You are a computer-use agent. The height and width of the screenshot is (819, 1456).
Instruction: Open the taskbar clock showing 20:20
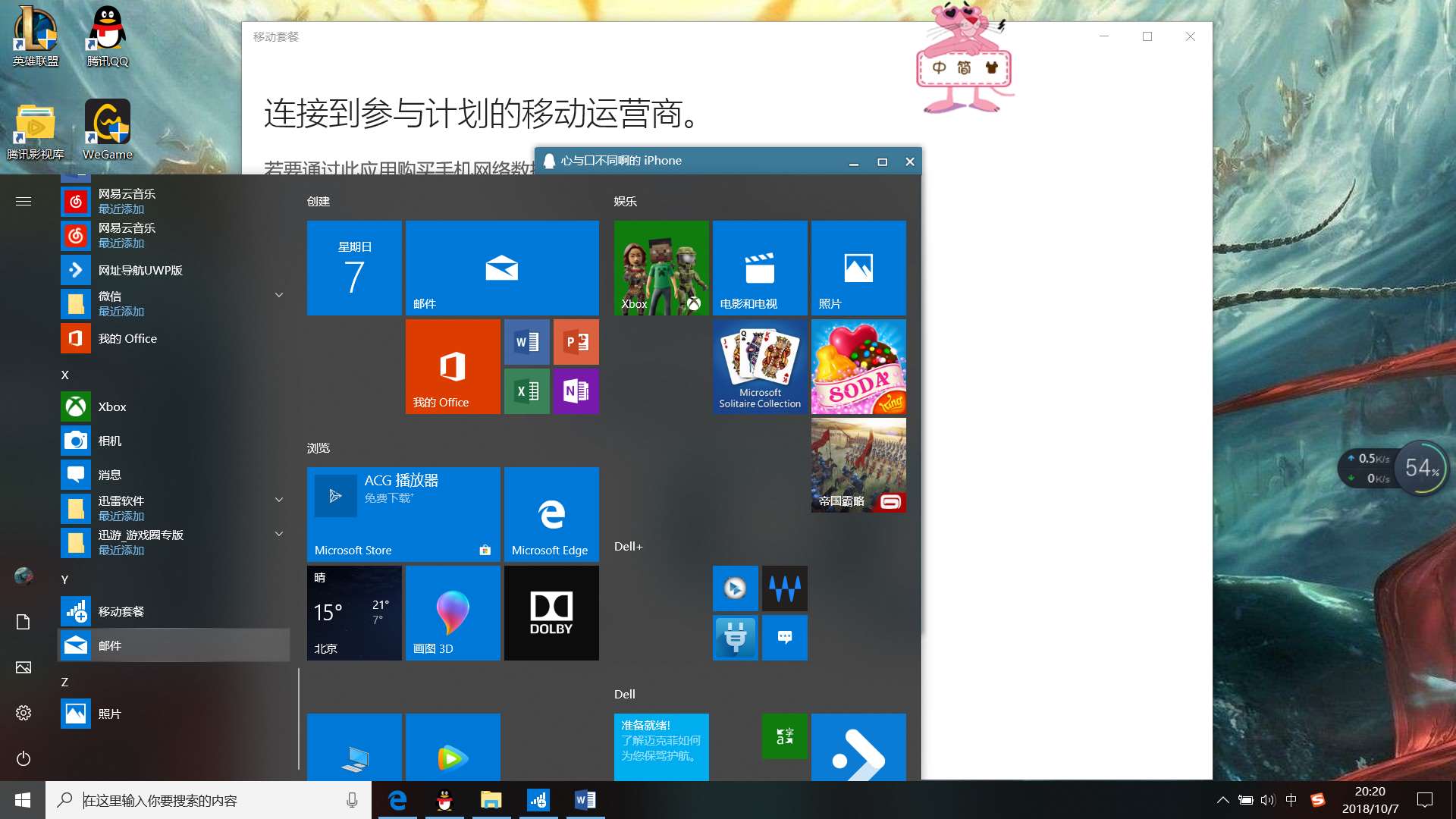(x=1370, y=800)
